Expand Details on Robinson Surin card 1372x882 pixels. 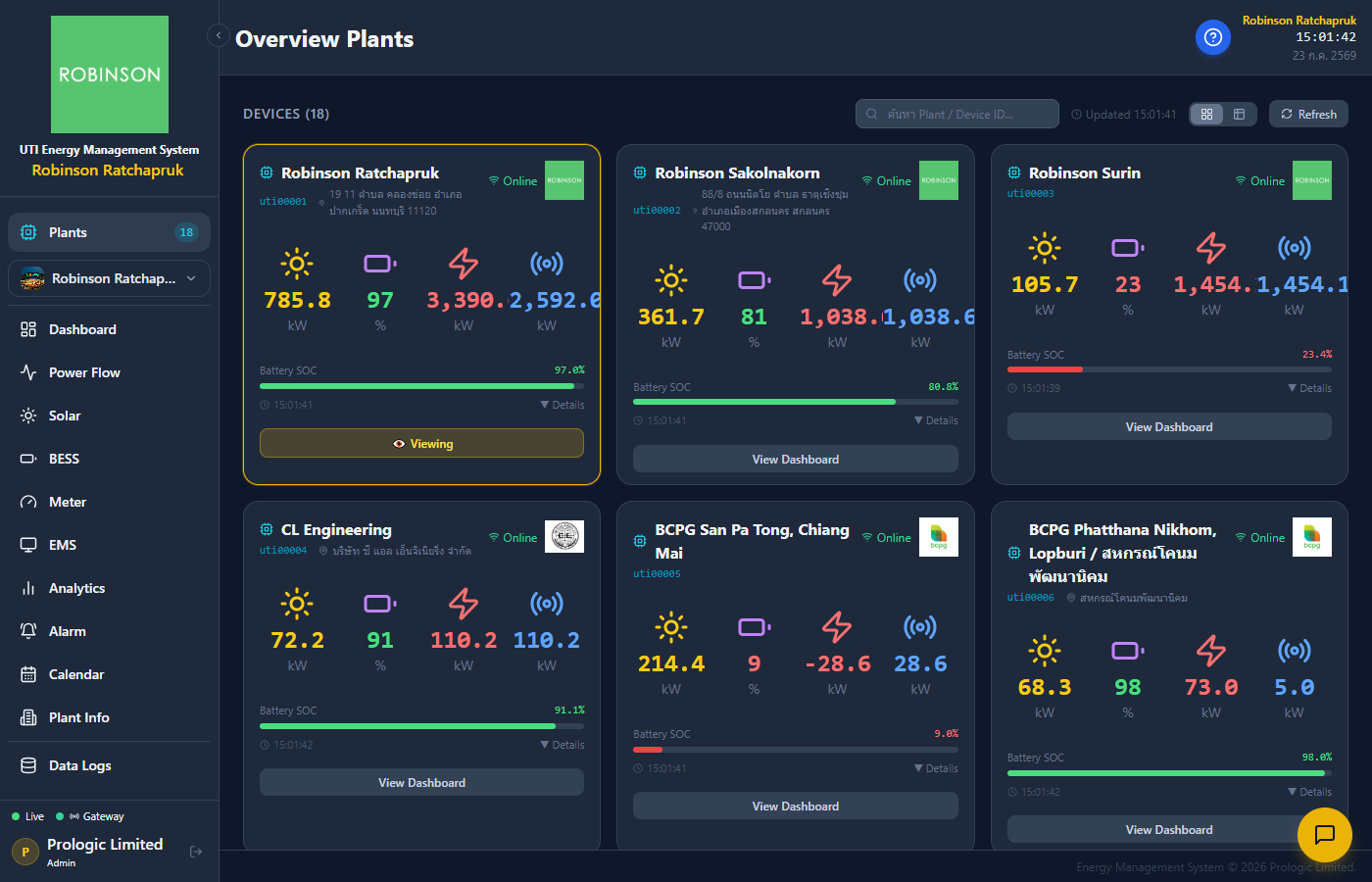pos(1309,388)
